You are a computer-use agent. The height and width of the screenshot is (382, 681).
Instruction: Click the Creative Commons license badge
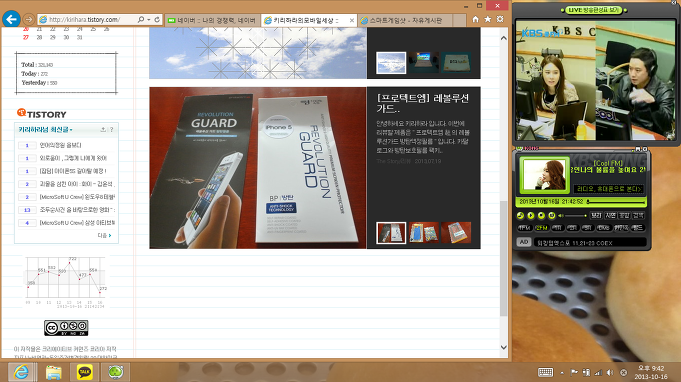coord(66,328)
